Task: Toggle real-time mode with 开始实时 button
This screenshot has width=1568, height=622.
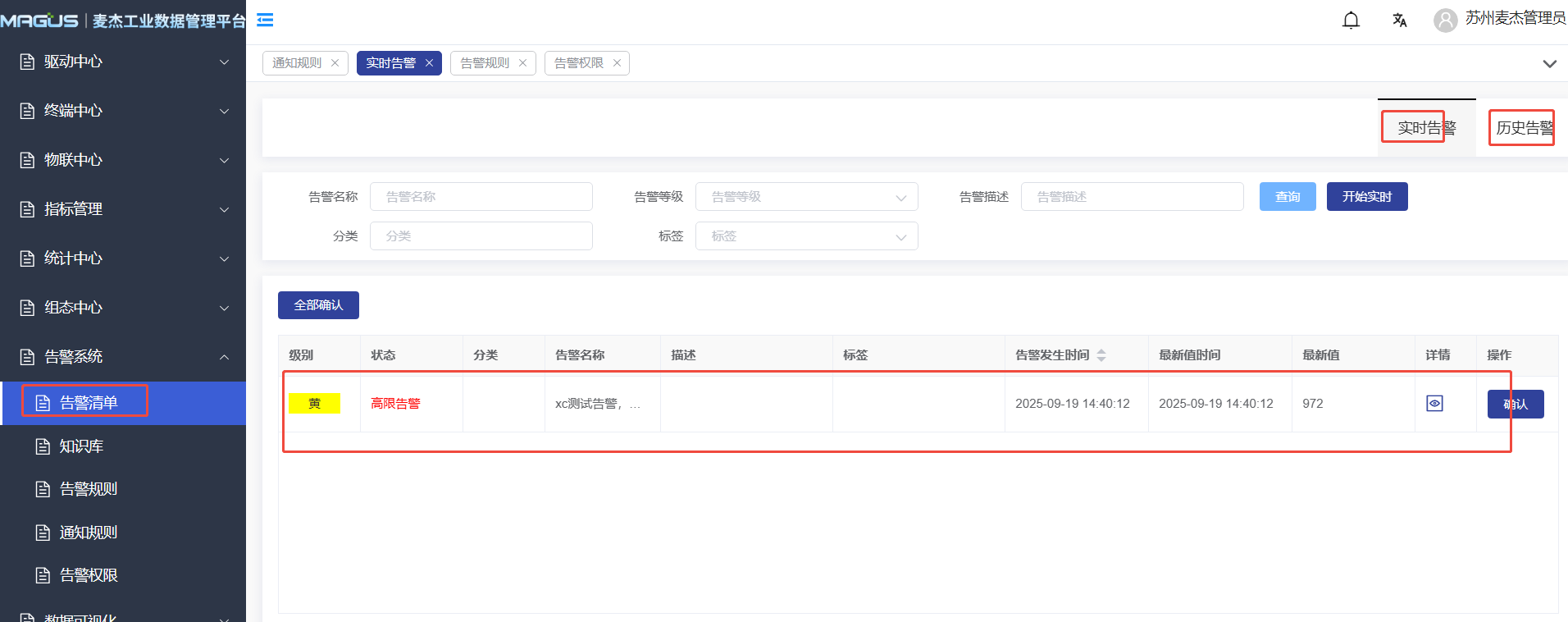Action: click(x=1366, y=197)
